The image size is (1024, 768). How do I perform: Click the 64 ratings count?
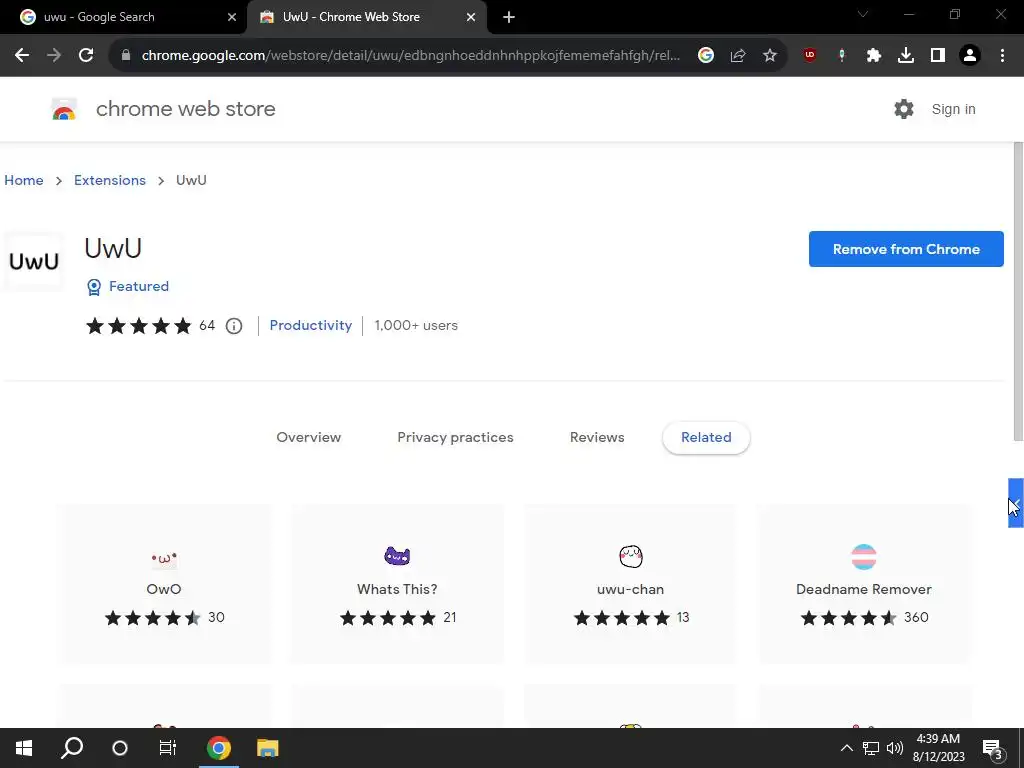click(x=207, y=325)
